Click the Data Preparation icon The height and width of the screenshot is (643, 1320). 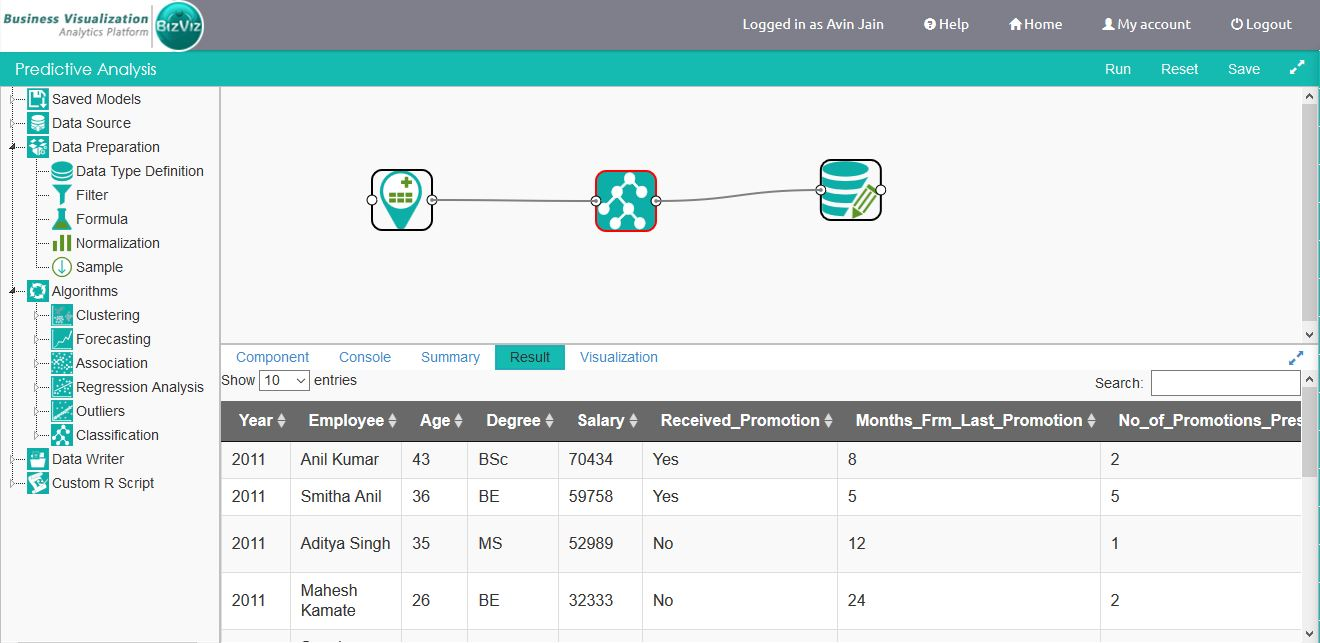point(38,147)
